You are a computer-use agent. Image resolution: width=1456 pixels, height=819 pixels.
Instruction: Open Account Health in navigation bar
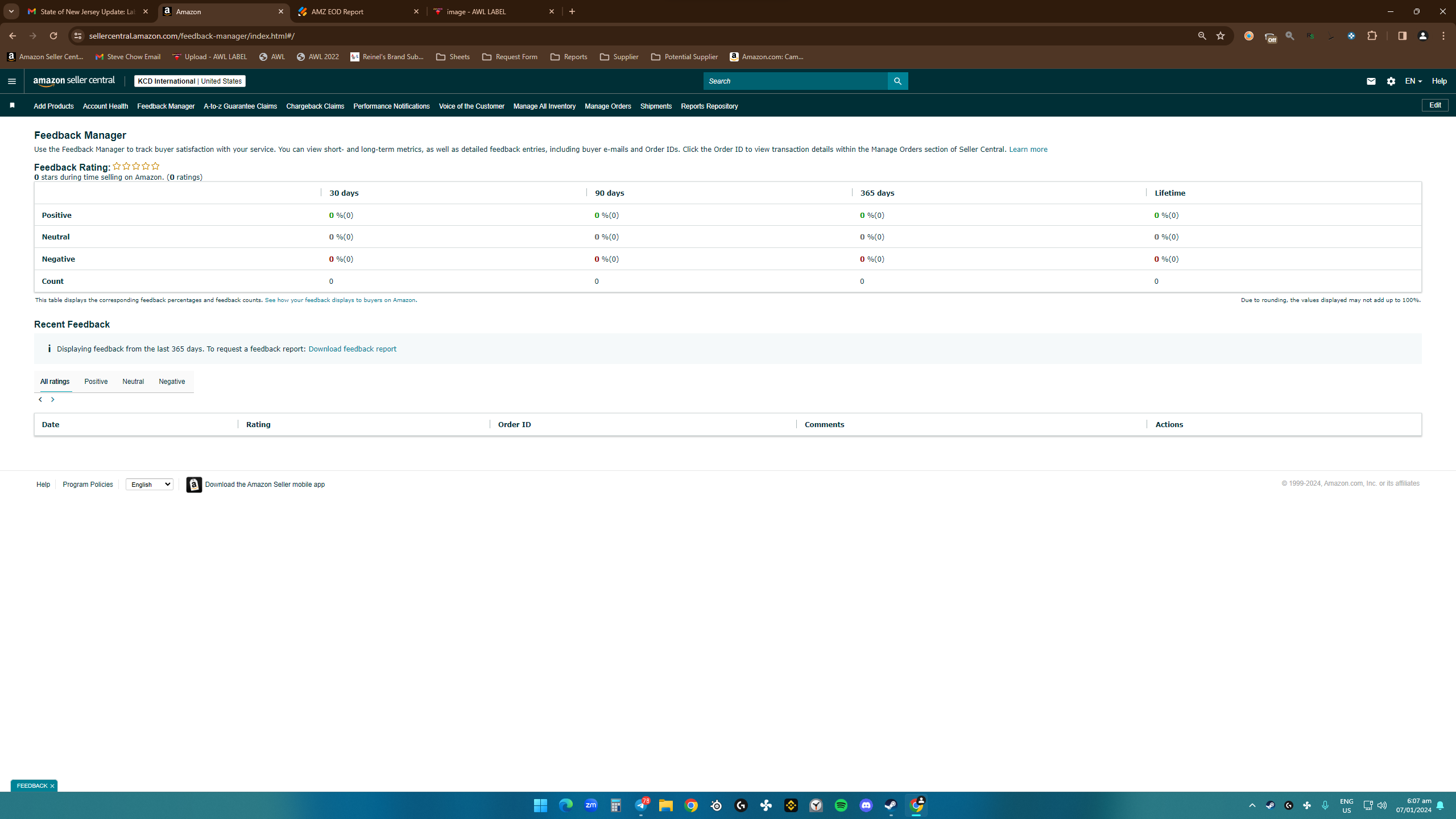pos(105,106)
